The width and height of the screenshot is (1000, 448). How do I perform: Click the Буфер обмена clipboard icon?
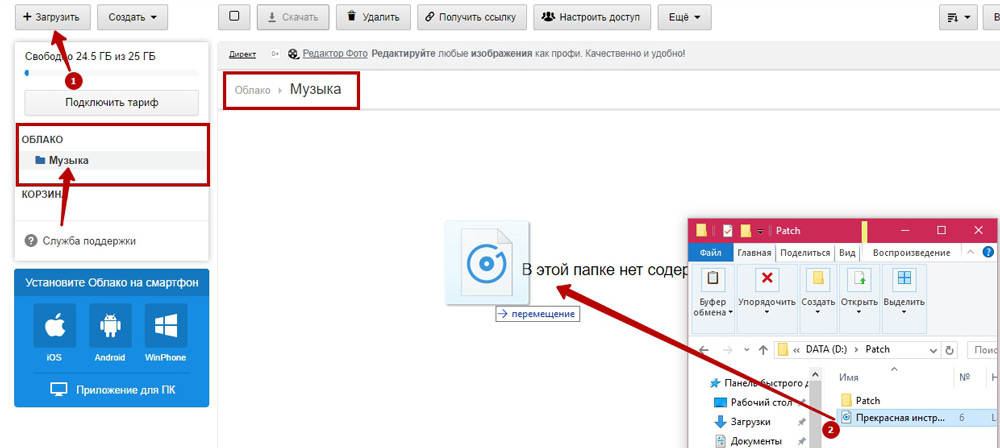point(714,278)
